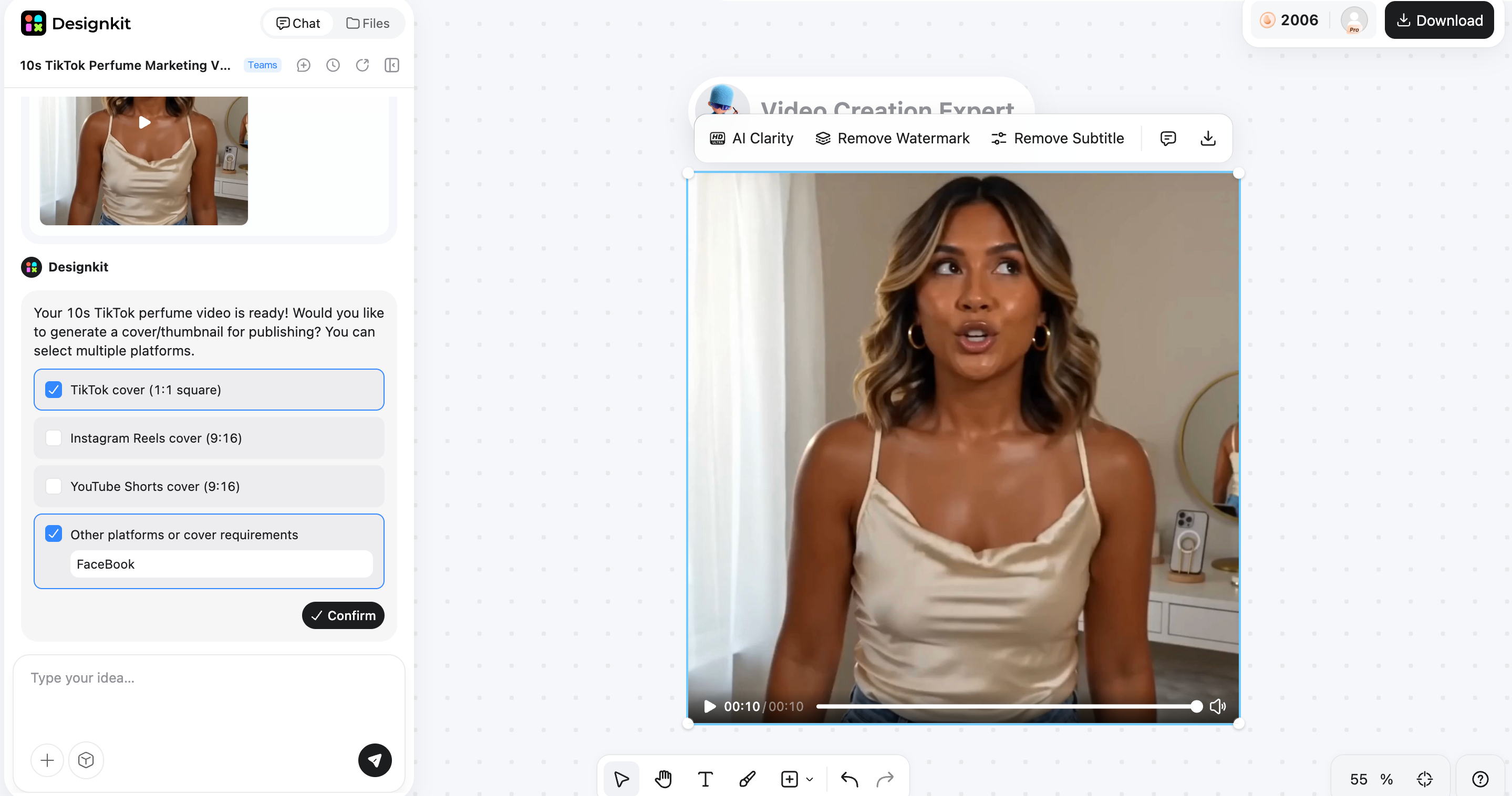1512x796 pixels.
Task: Switch to the Chat tab
Action: coord(297,24)
